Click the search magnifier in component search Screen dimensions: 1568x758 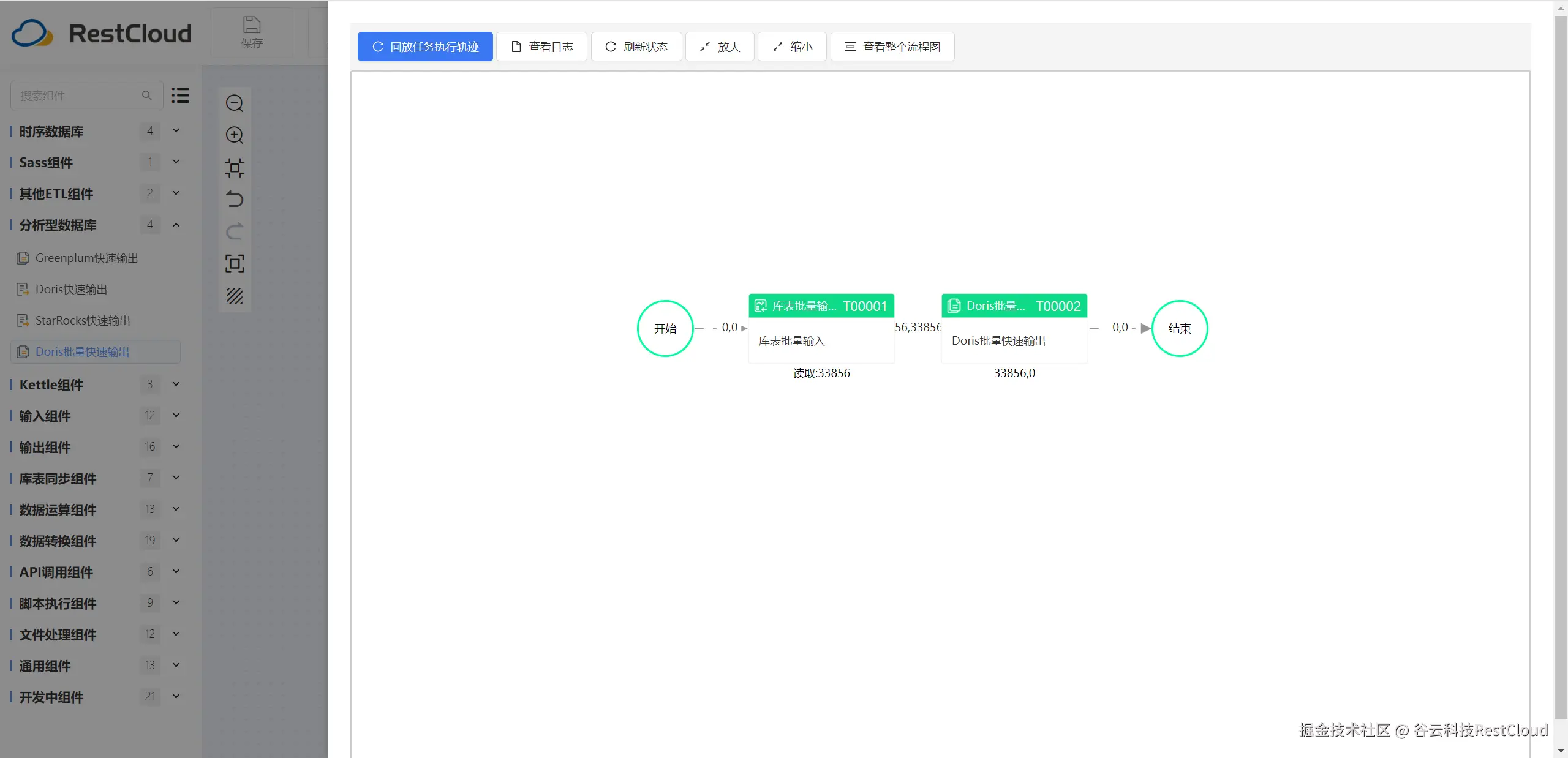147,96
